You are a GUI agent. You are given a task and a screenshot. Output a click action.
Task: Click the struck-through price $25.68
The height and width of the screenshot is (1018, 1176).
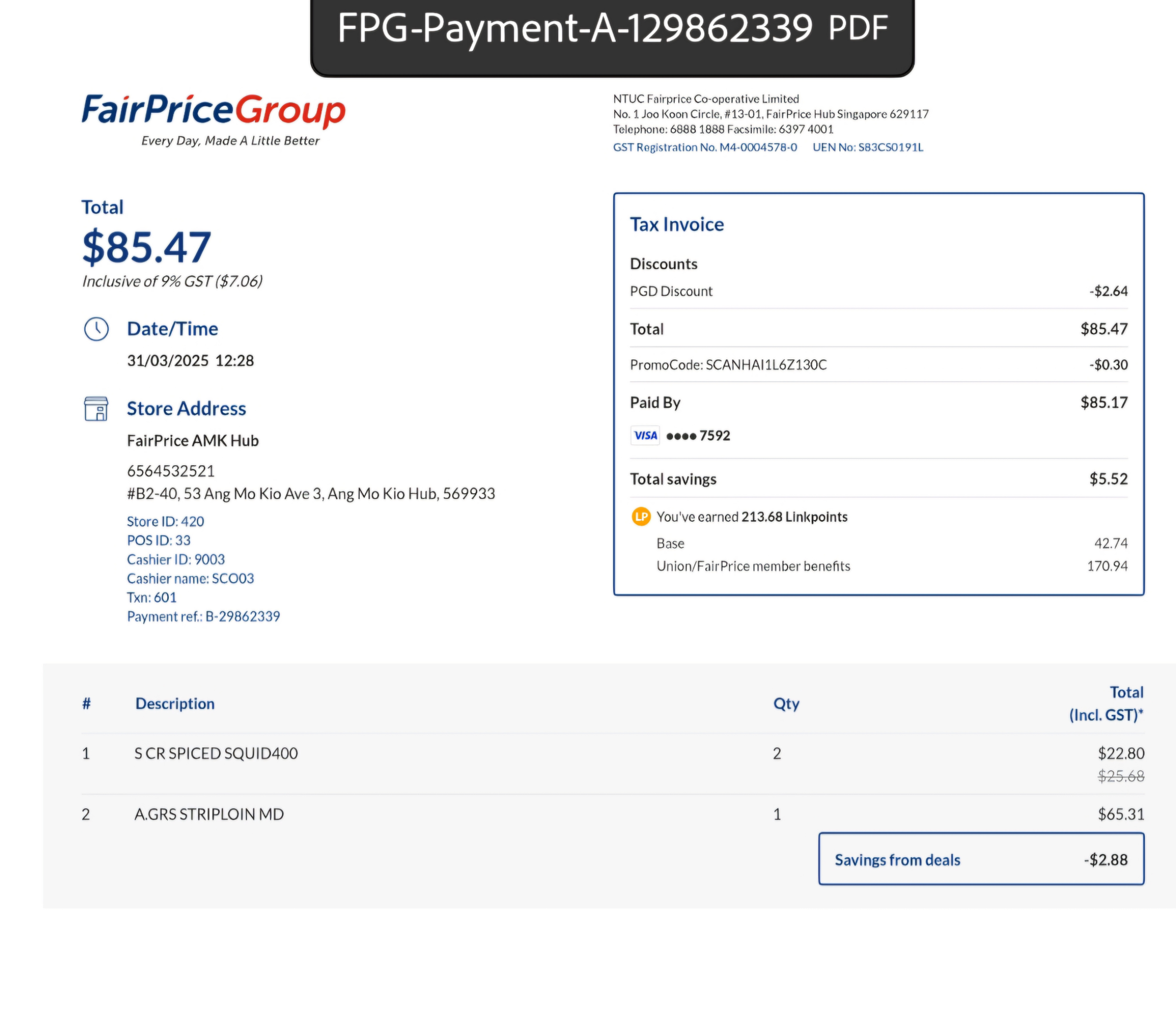click(x=1121, y=776)
